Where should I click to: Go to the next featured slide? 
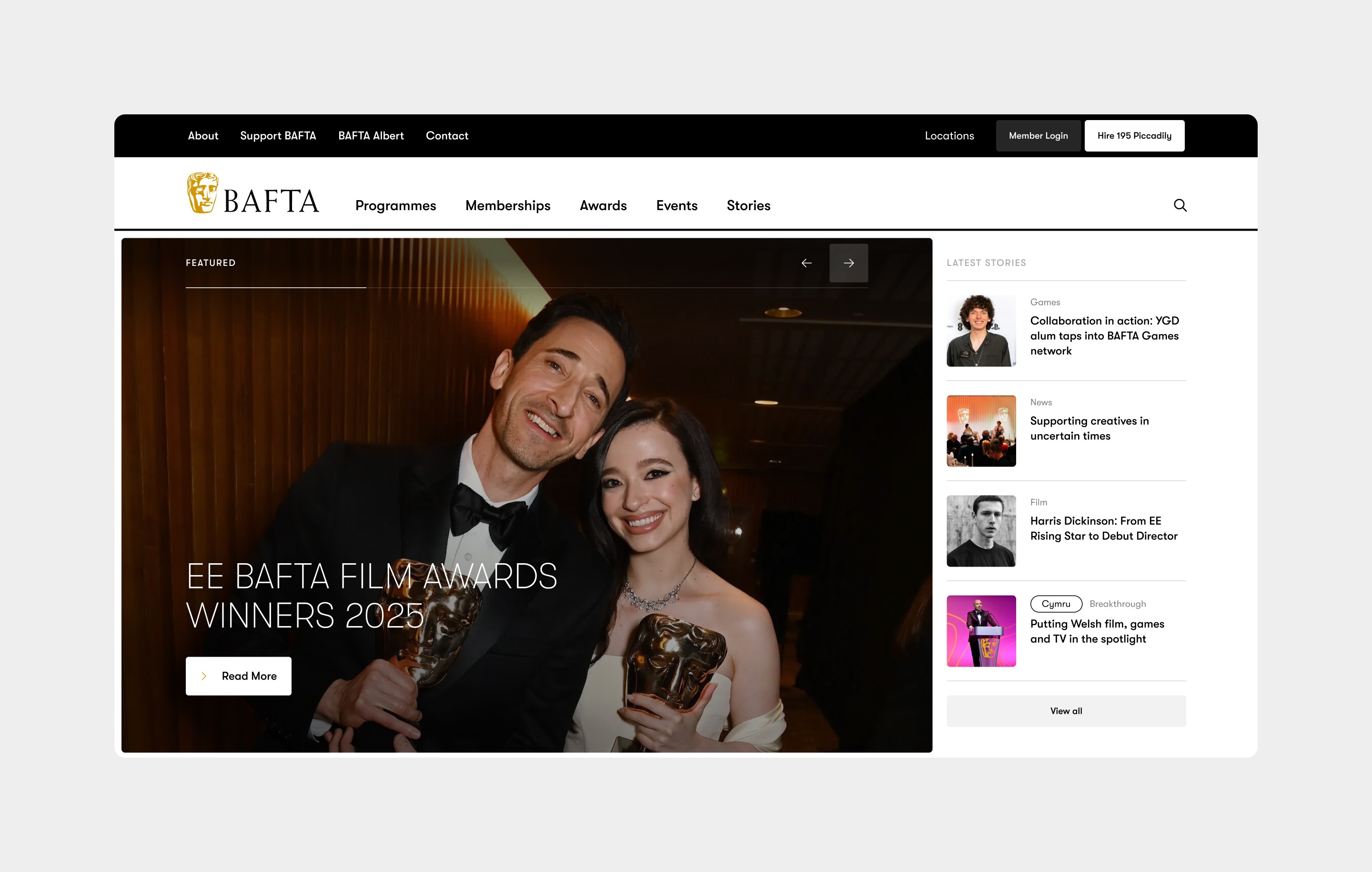pos(848,263)
